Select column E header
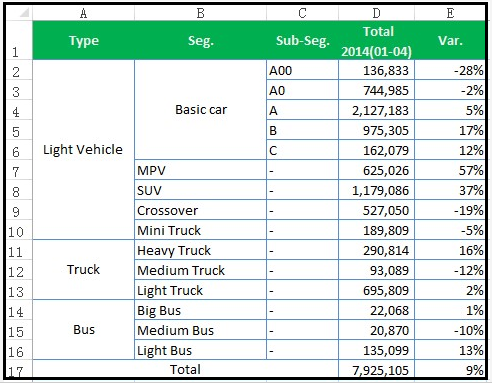 [x=450, y=13]
